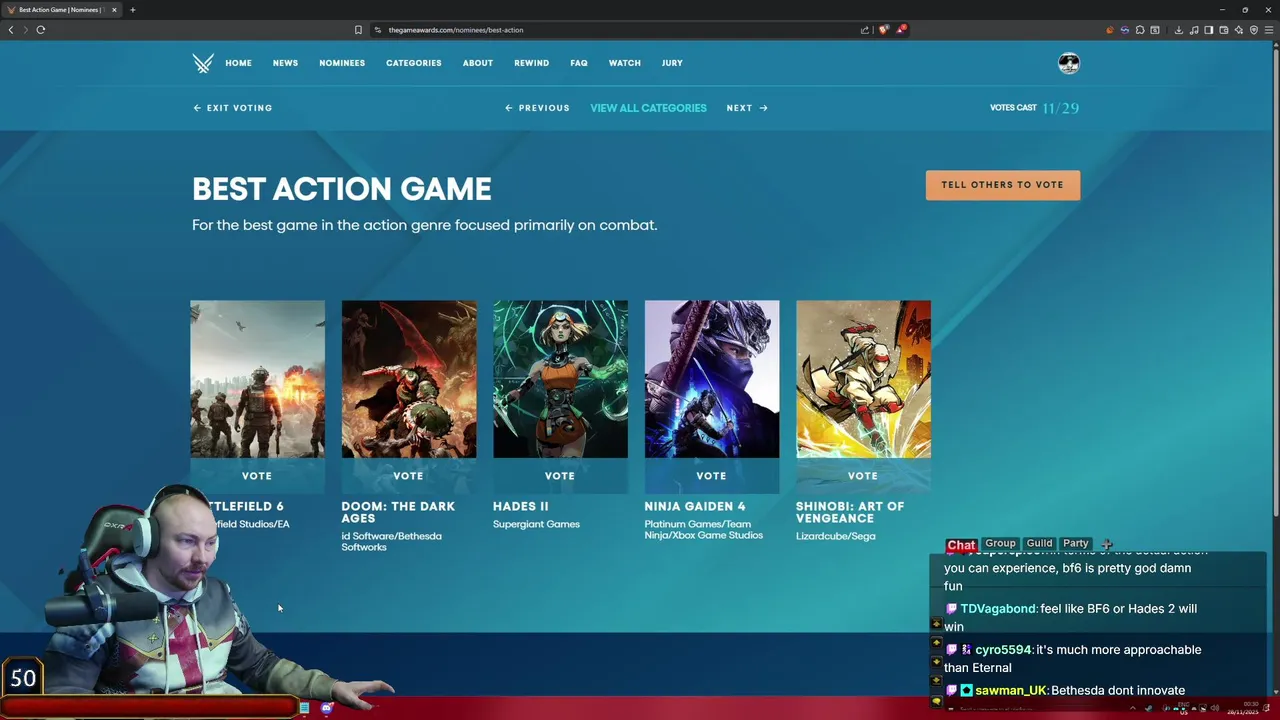Click username sawman_UK in chat
This screenshot has width=1280, height=720.
tap(1010, 691)
